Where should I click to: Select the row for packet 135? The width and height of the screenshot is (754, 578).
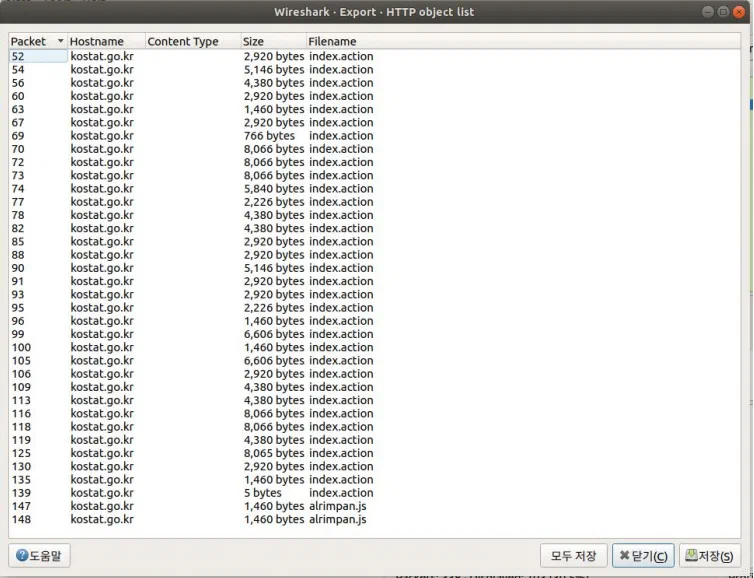point(375,479)
